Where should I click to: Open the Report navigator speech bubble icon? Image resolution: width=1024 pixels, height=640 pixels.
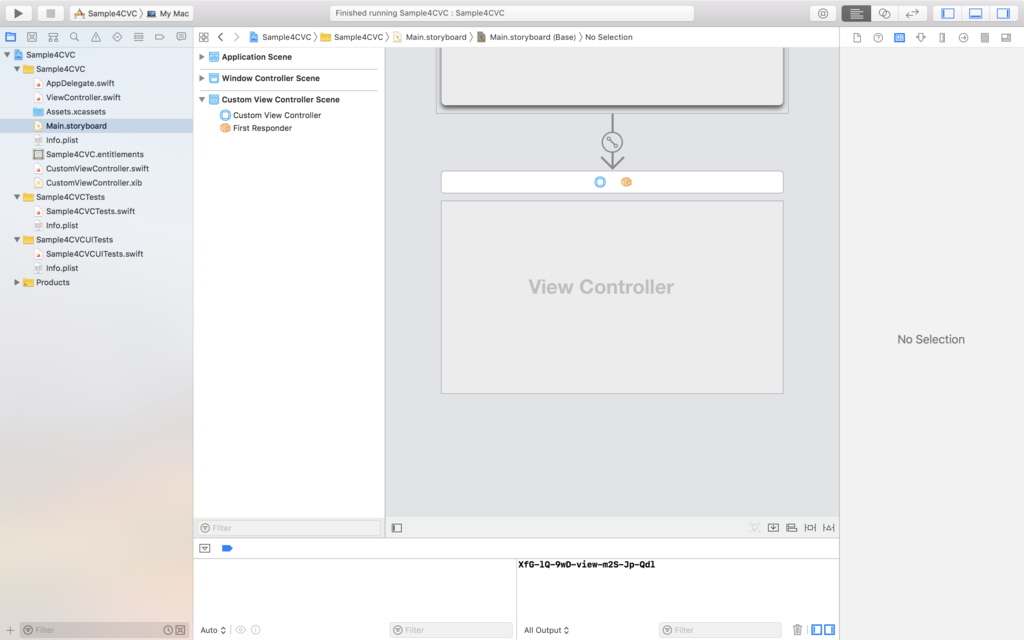click(181, 37)
